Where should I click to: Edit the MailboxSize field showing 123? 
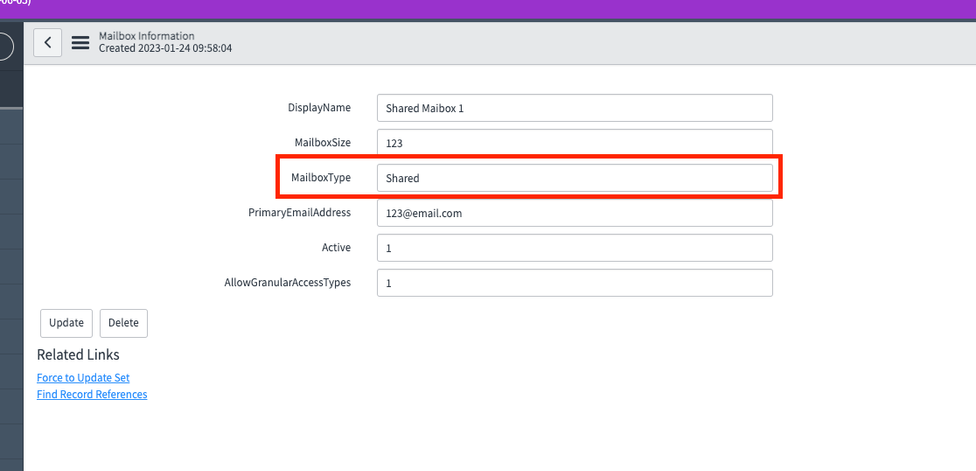(575, 143)
